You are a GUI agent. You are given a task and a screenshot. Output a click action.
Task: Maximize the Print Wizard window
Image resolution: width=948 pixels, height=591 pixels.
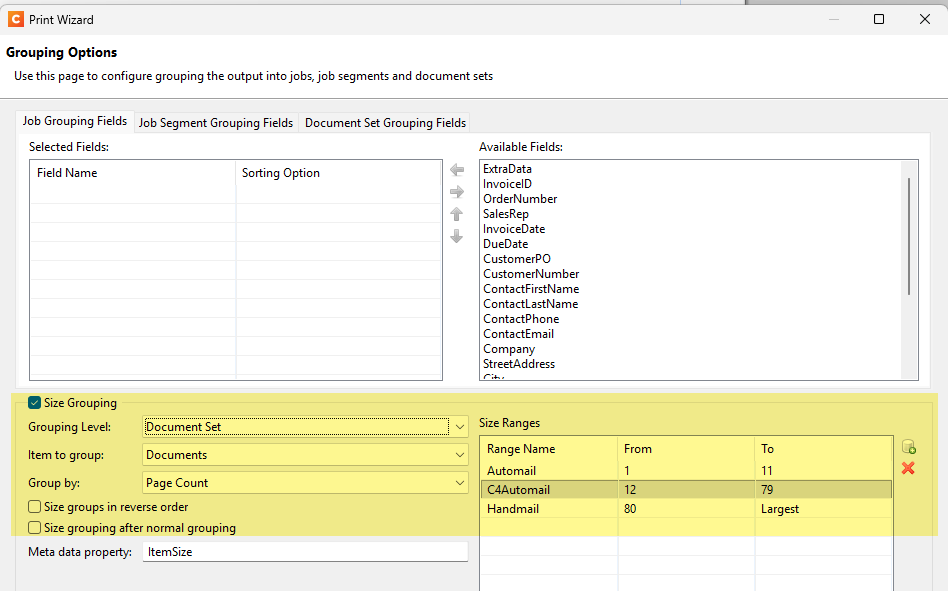coord(879,19)
